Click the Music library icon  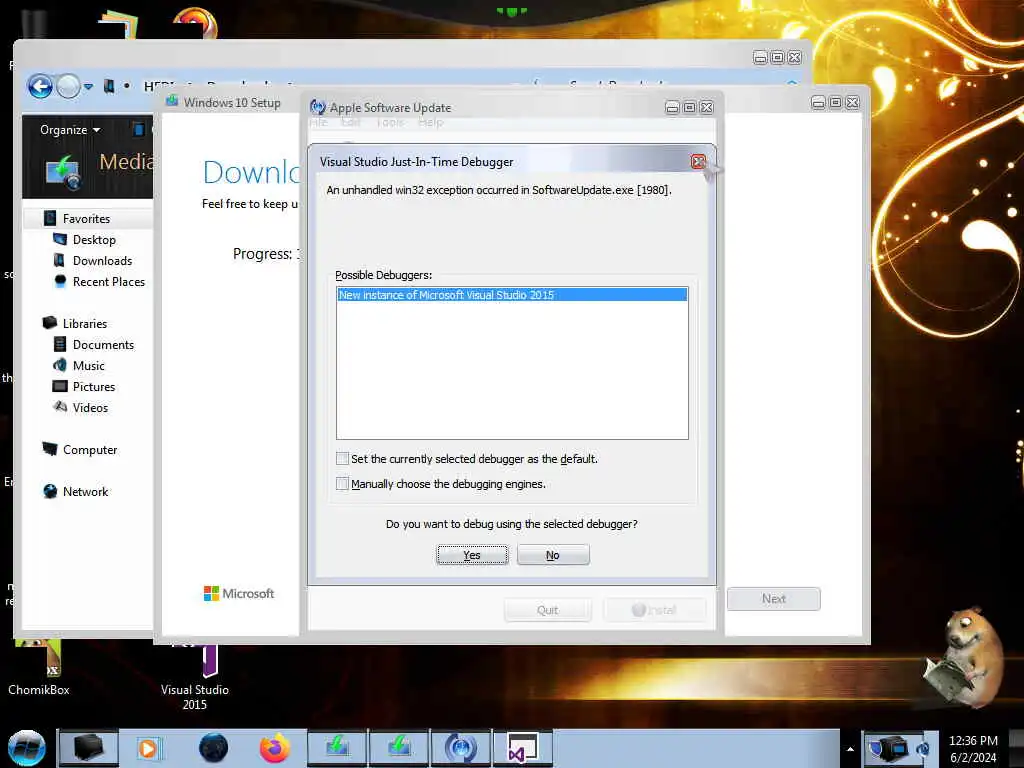tap(59, 365)
